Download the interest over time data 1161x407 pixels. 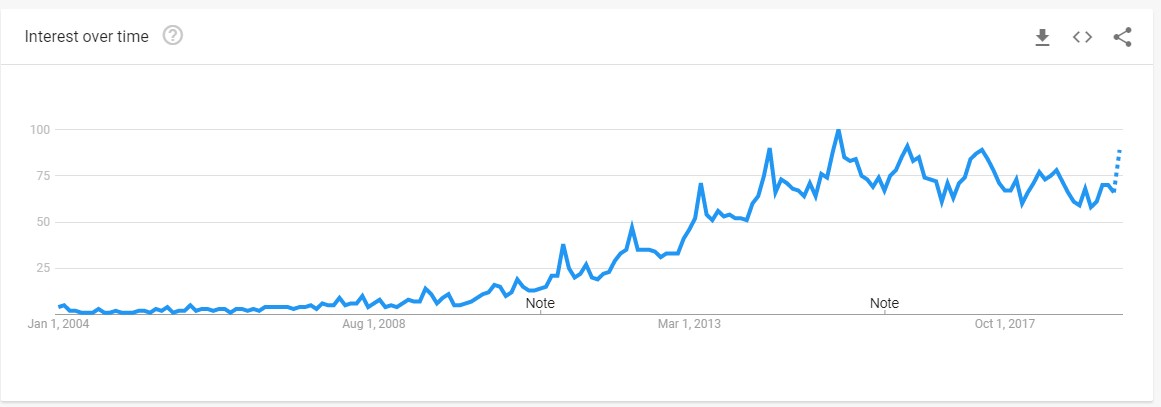click(x=1043, y=37)
